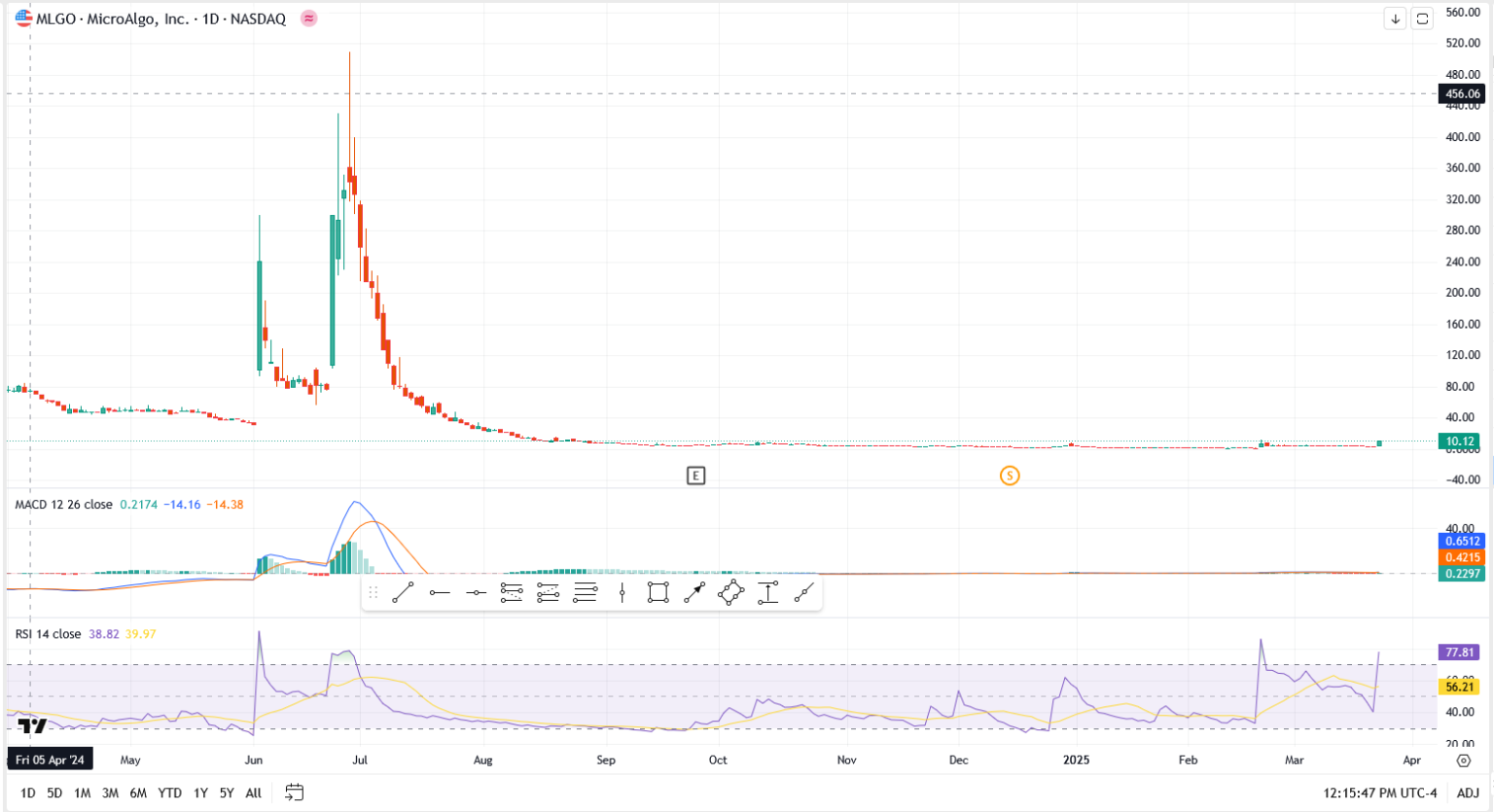Pick the Arrow drawing tool

point(694,590)
